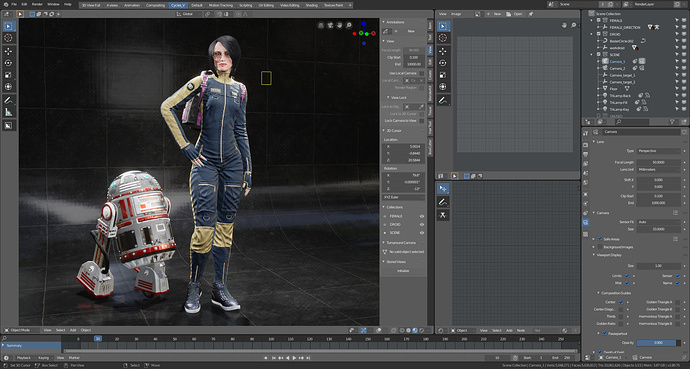Viewport: 690px width, 369px height.
Task: Open the Global transform orientation dropdown
Action: click(188, 14)
